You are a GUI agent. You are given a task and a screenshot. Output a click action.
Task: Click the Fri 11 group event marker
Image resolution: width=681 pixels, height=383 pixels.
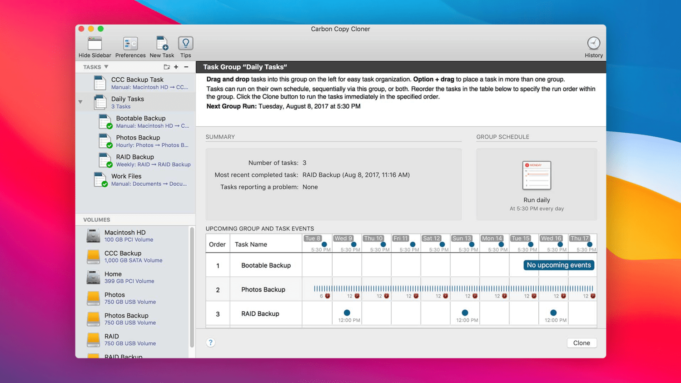(413, 244)
